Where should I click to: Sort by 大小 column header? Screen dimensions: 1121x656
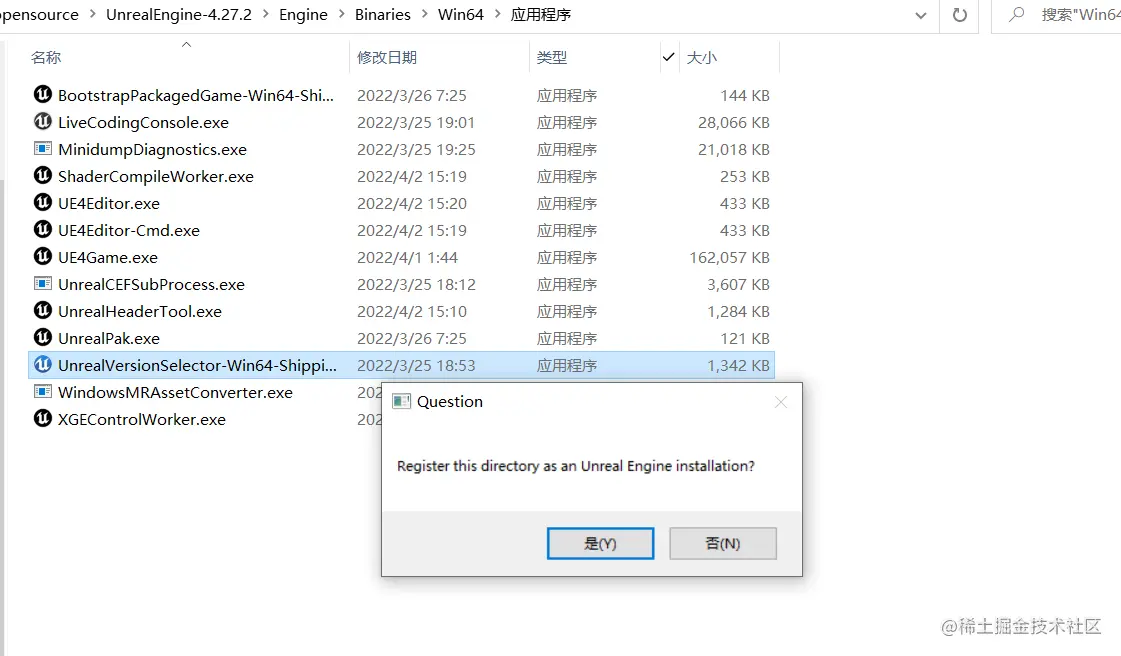pos(701,57)
